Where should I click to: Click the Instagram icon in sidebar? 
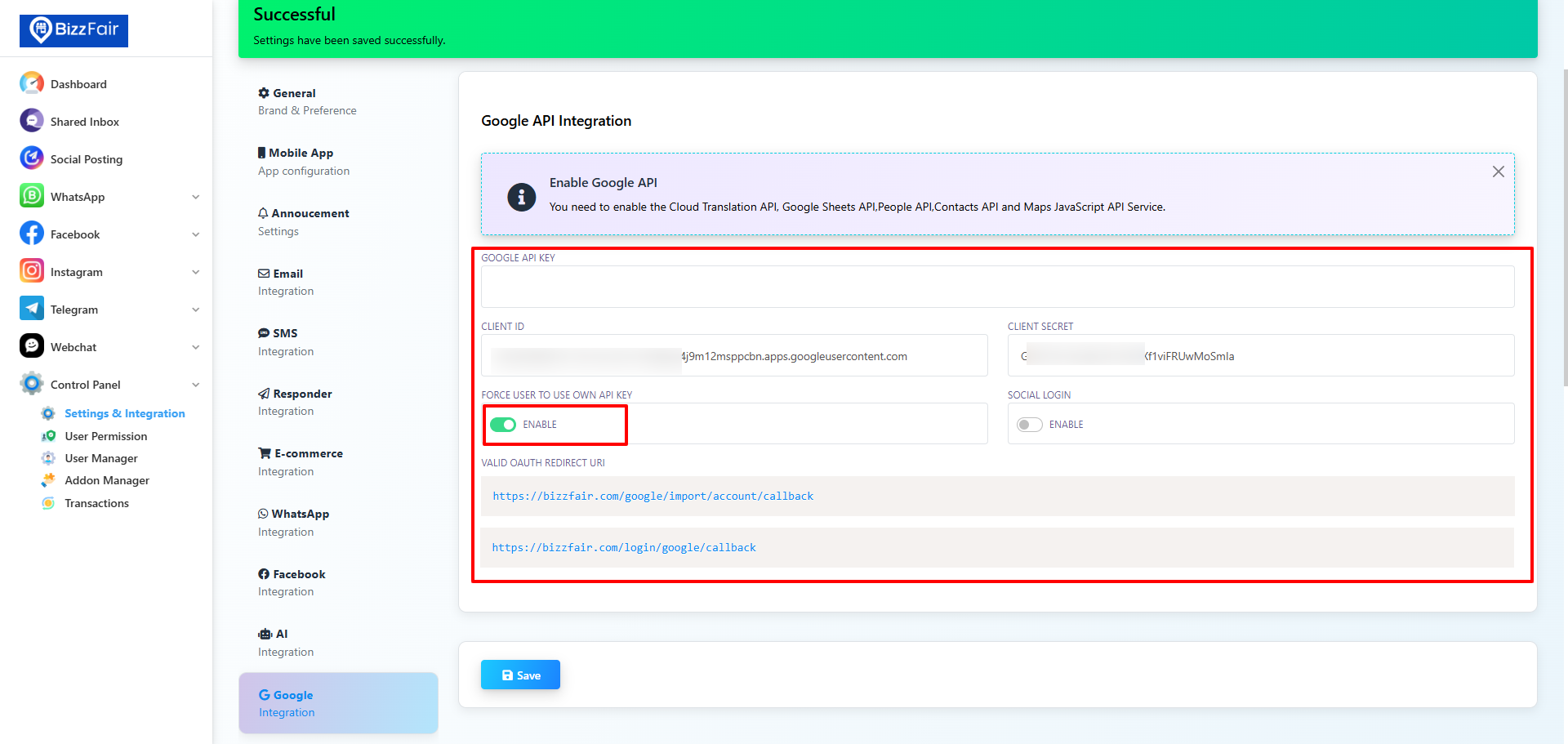[32, 271]
